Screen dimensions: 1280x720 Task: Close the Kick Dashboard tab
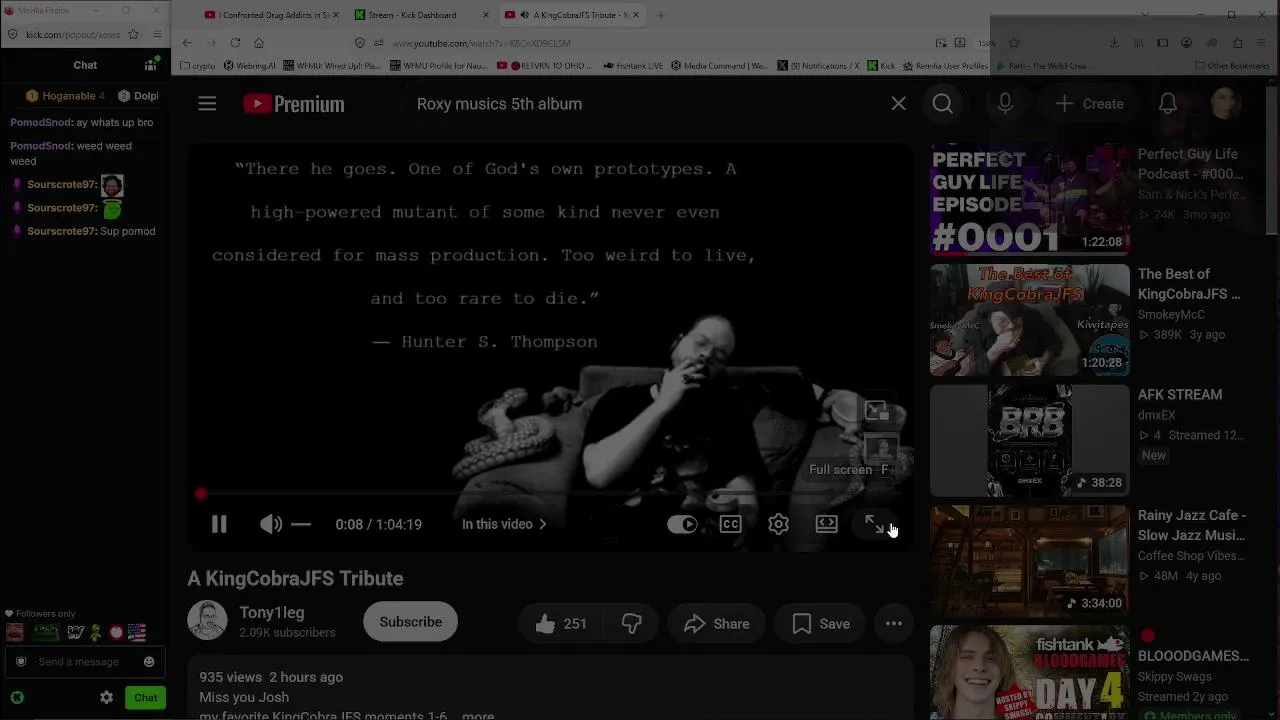click(x=486, y=15)
